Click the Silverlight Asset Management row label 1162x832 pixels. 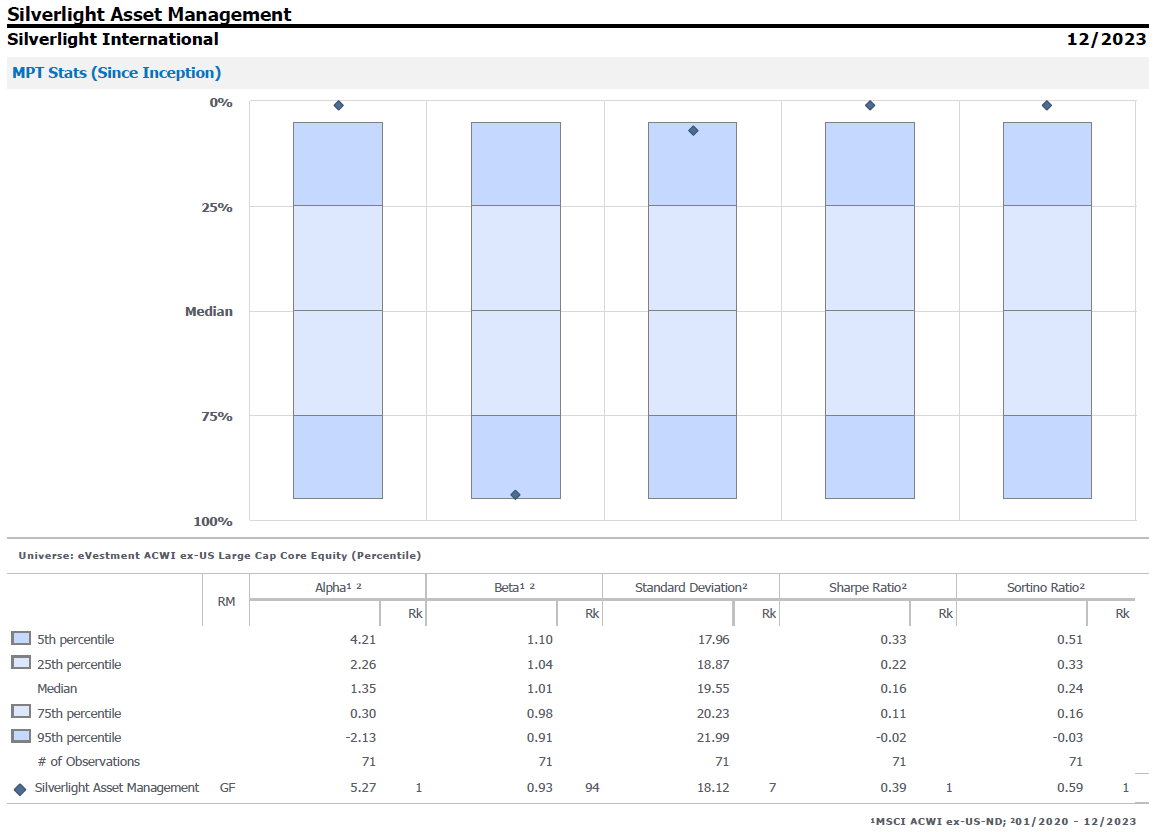pos(117,788)
